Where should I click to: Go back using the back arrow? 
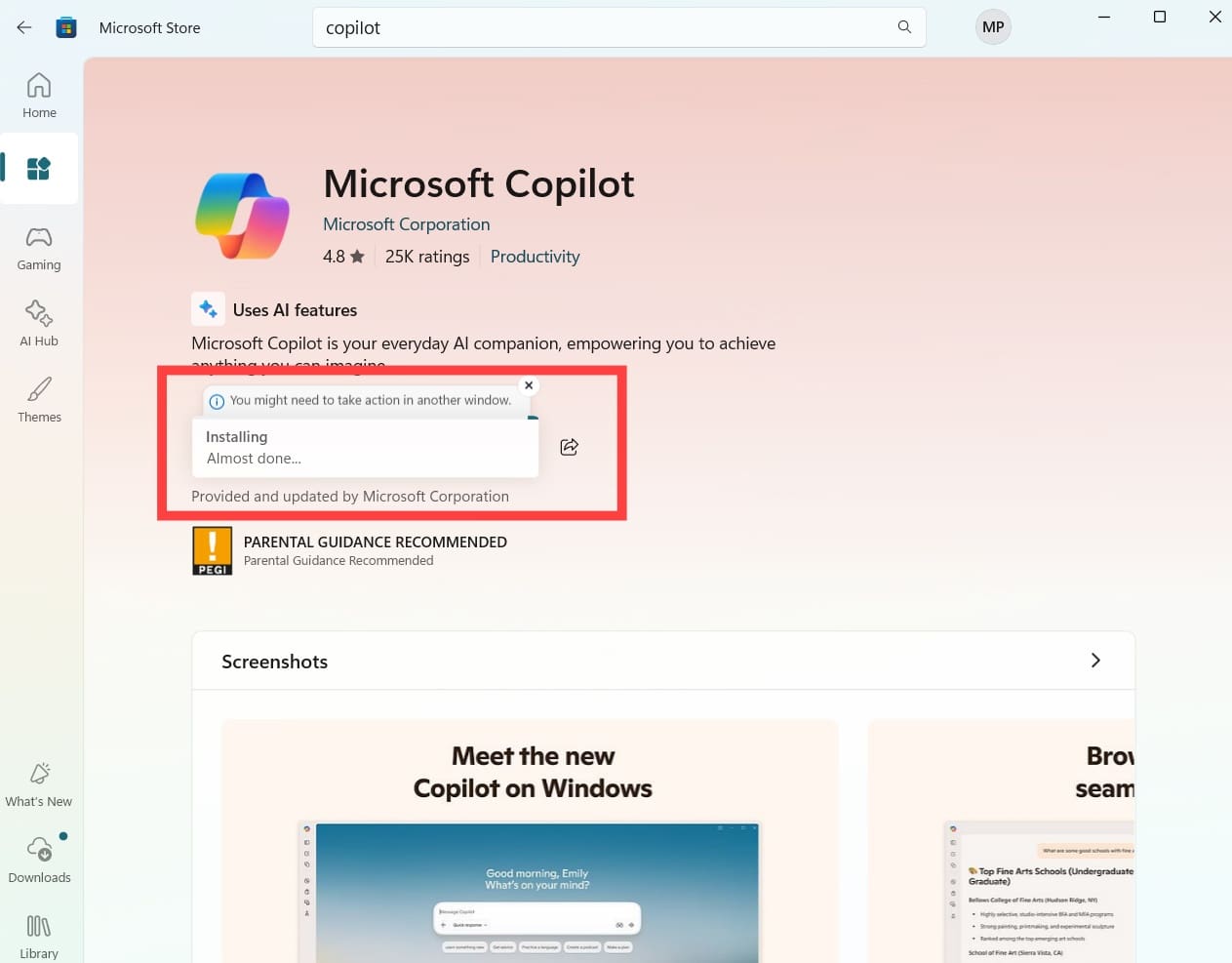24,27
